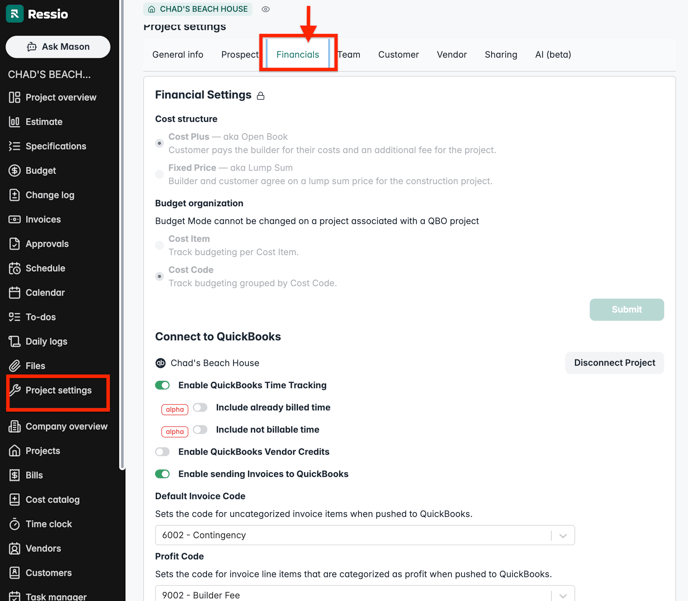Click the sidebar vertical scrollbar
The height and width of the screenshot is (601, 688).
click(x=123, y=300)
